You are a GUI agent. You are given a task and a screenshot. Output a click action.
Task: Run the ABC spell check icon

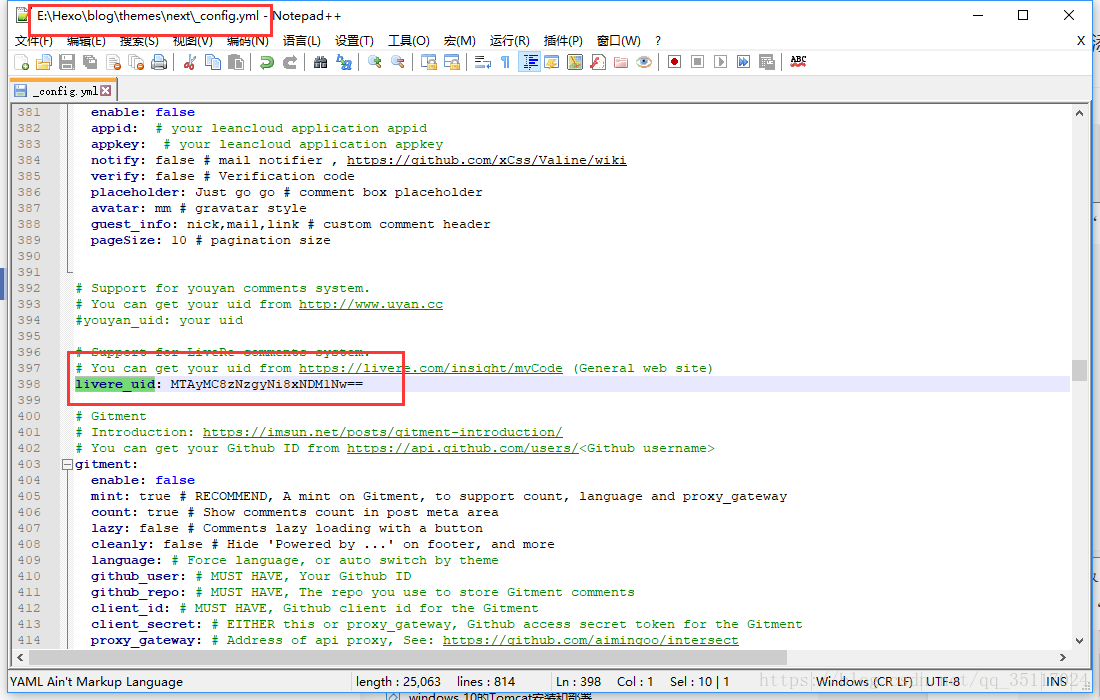[798, 62]
